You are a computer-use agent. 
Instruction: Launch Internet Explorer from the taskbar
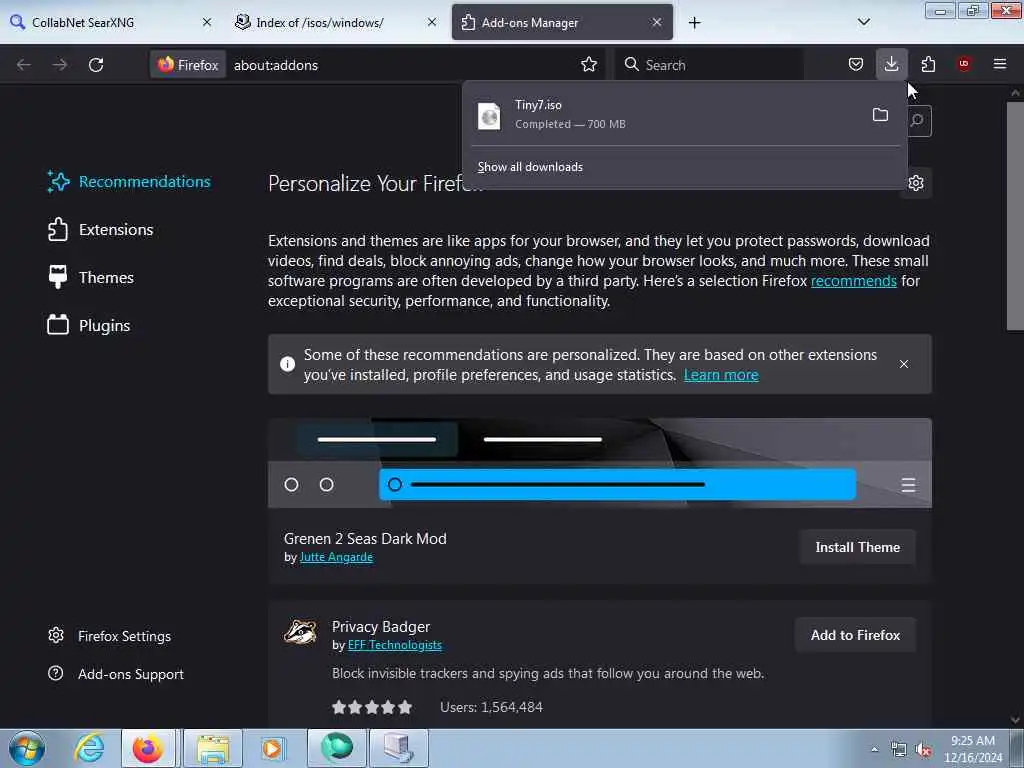(x=89, y=748)
